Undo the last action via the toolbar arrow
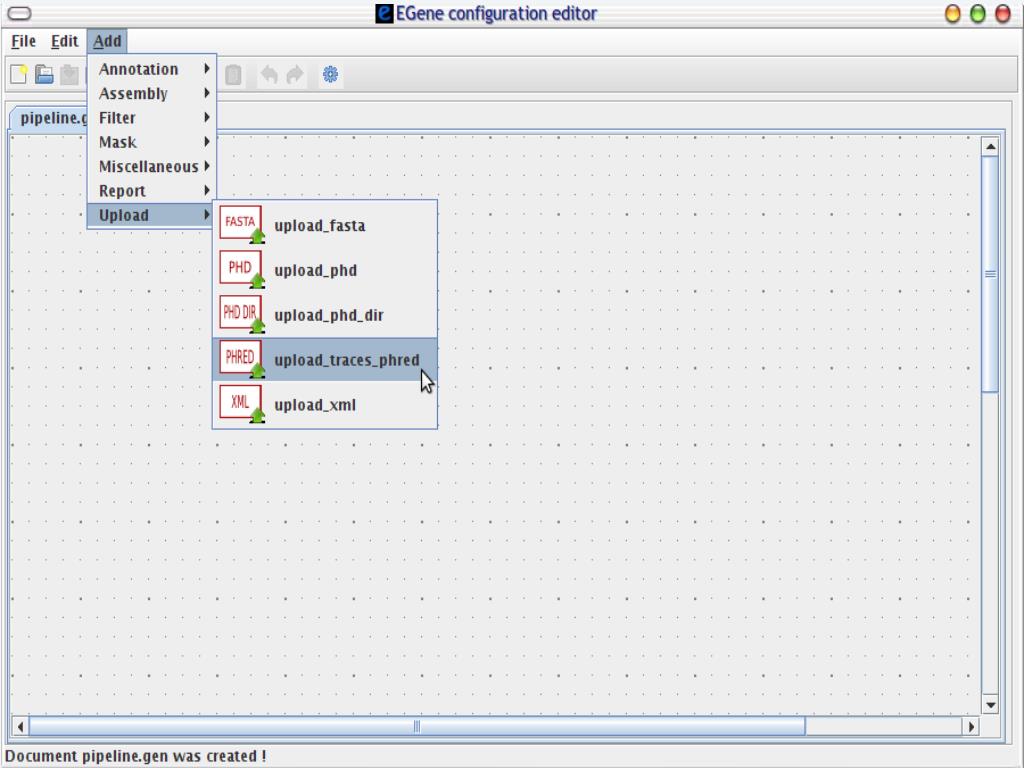The height and width of the screenshot is (768, 1024). 269,74
